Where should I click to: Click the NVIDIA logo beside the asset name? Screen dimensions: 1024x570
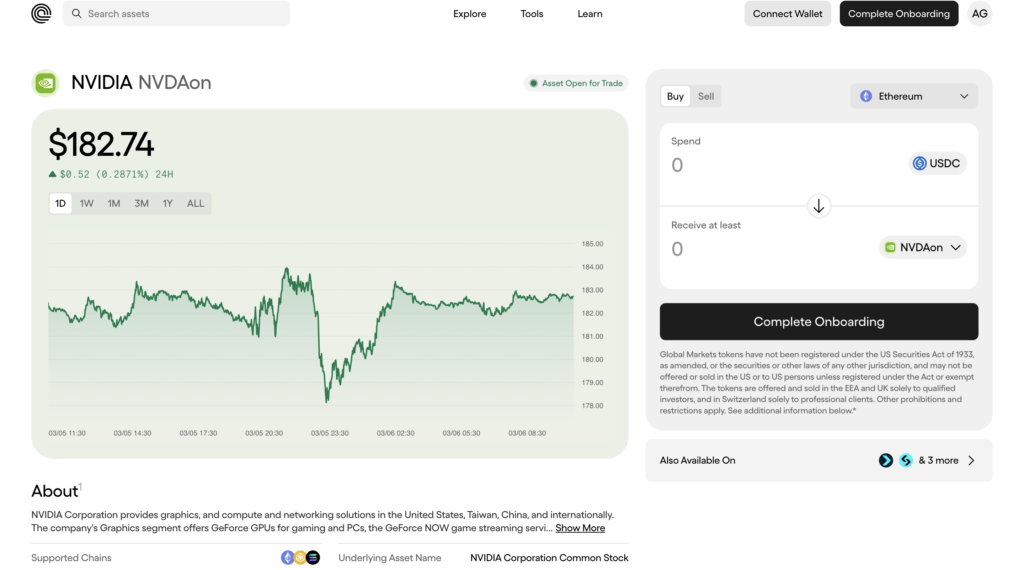(x=46, y=83)
